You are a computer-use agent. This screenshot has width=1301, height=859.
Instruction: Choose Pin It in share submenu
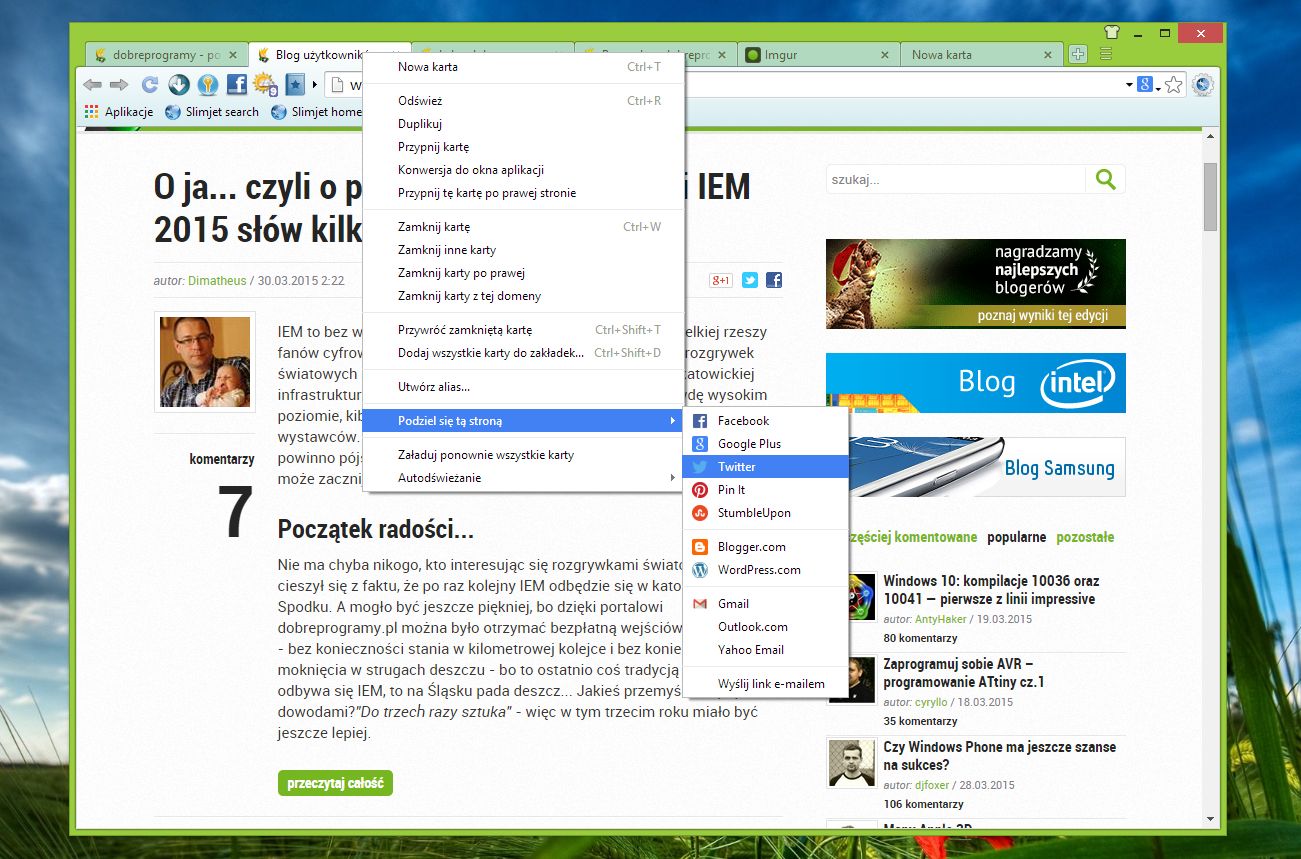(x=765, y=490)
